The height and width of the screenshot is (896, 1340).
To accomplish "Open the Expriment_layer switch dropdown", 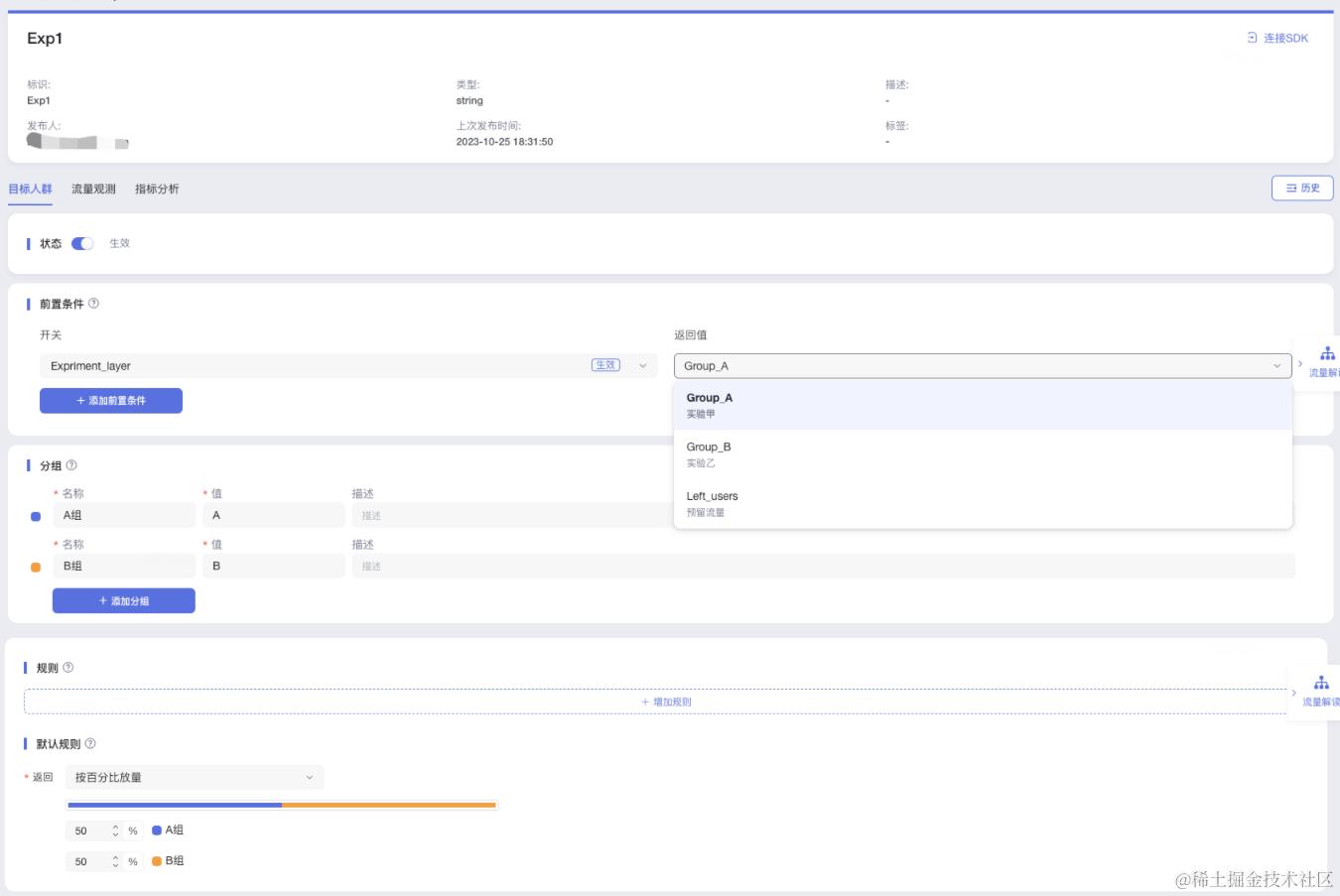I will pos(348,365).
